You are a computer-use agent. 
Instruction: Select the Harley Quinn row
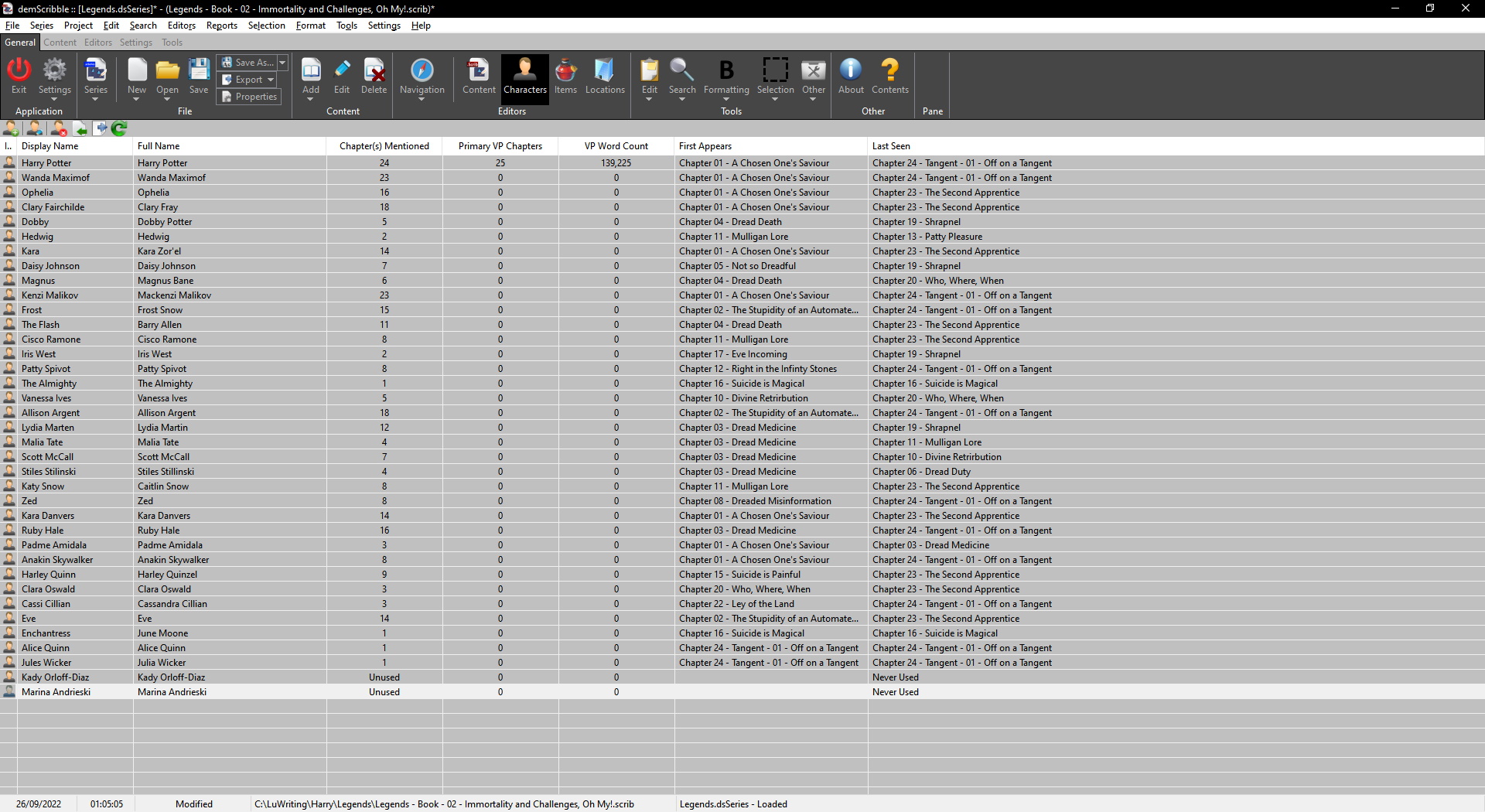click(742, 575)
